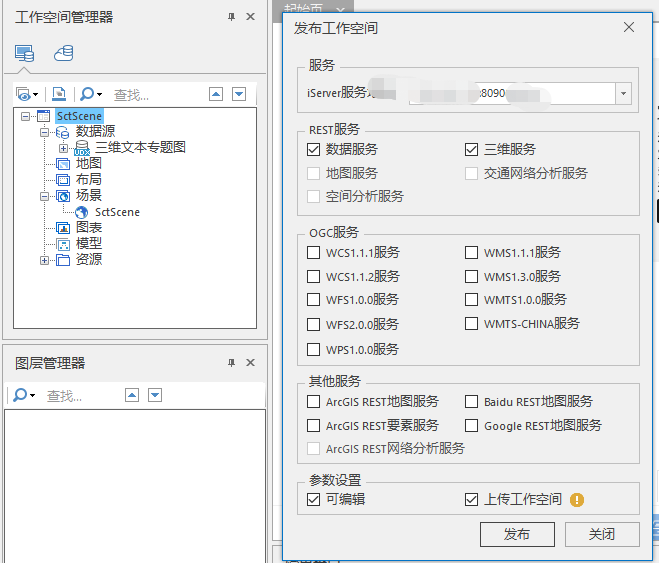Viewport: 659px width, 563px height.
Task: Collapse the 场景 tree node
Action: tap(45, 197)
